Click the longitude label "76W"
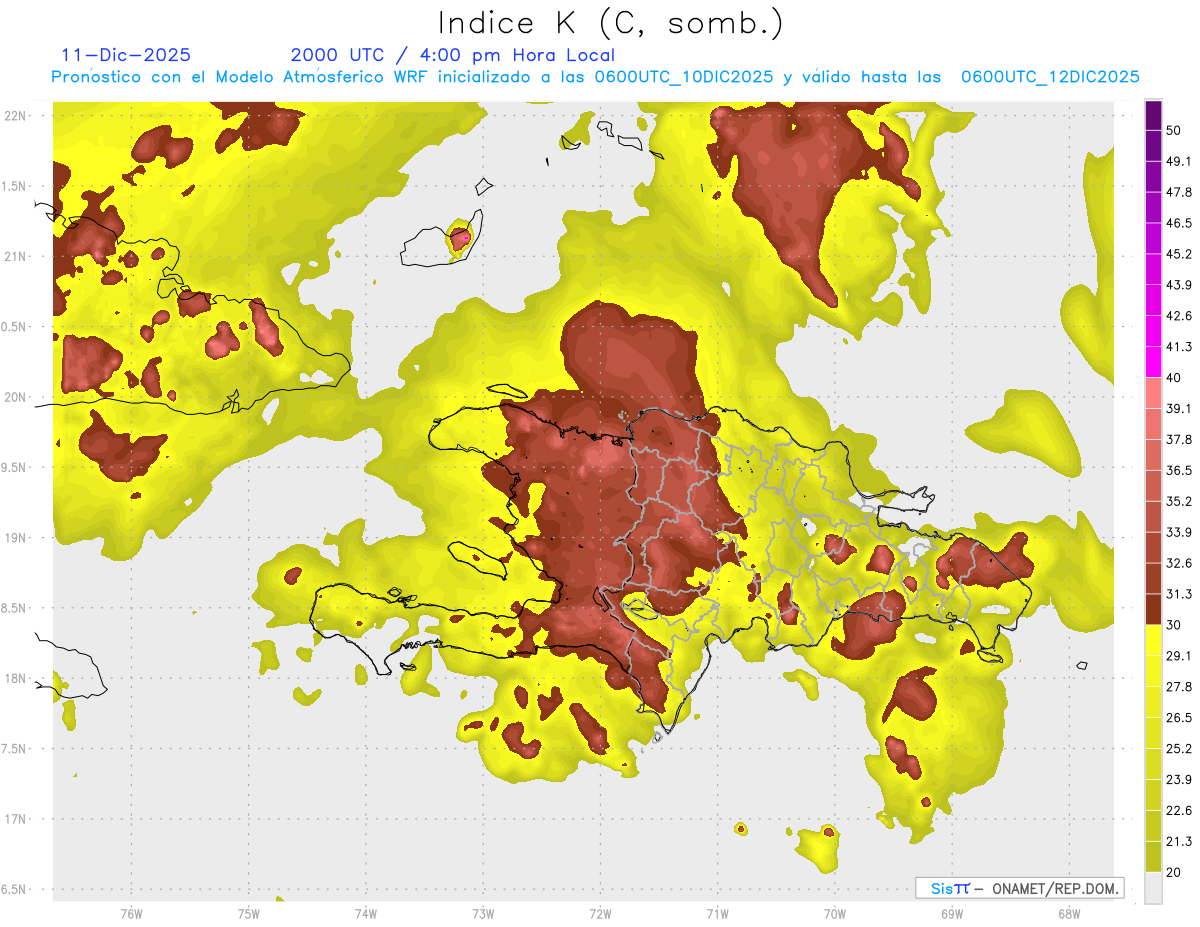1200x927 pixels. (131, 914)
